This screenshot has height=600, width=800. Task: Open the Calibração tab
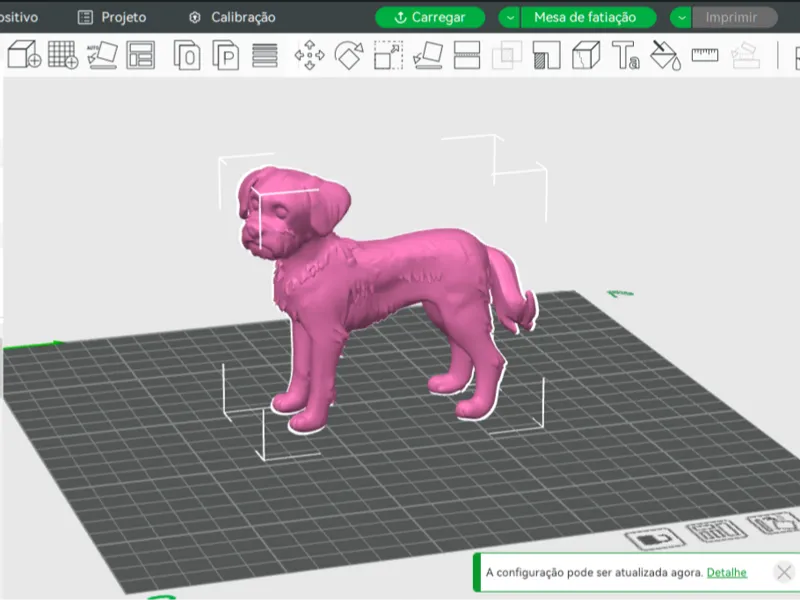tap(232, 17)
